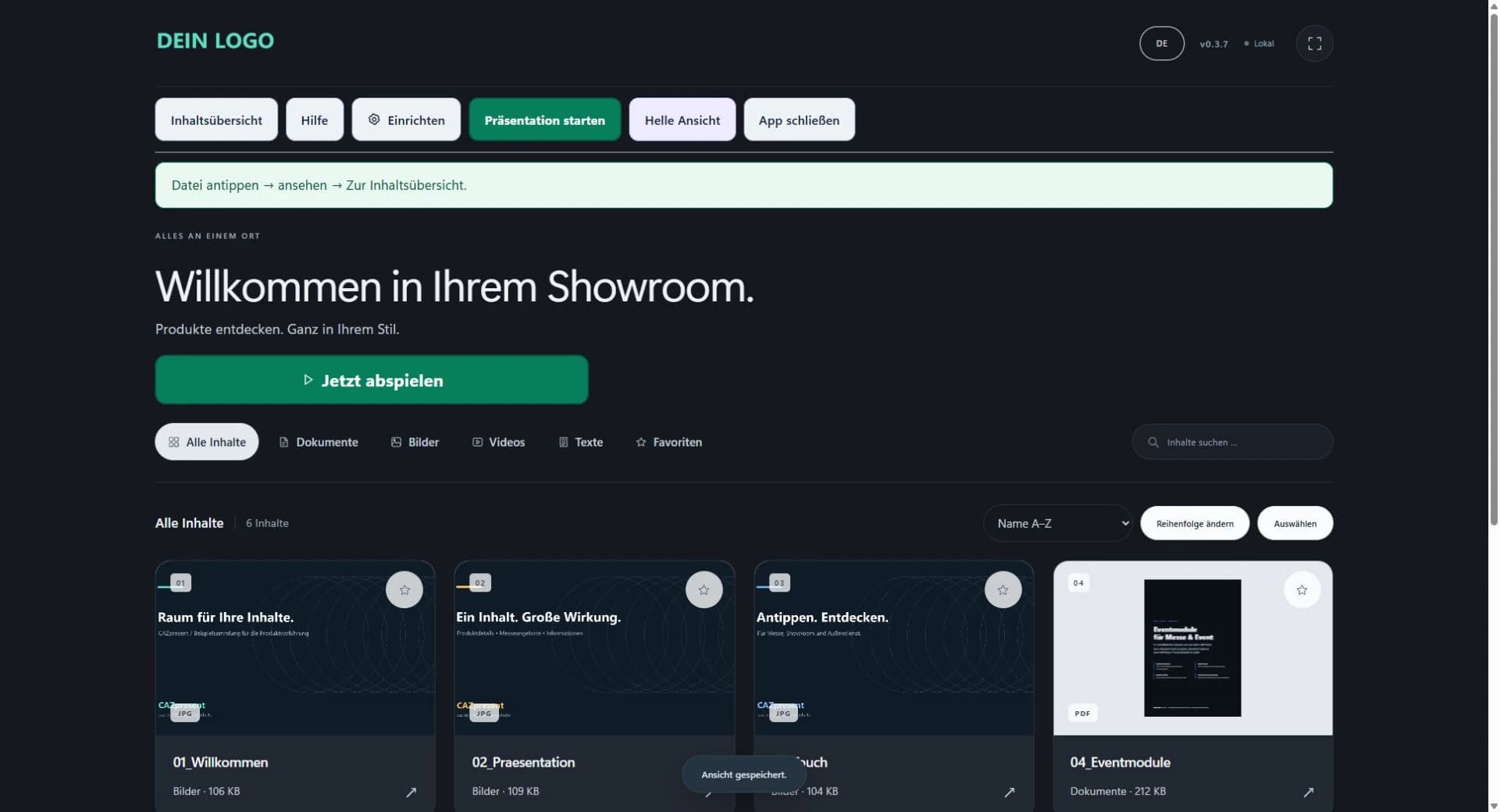
Task: Open the Eventmodule PDF thumbnail
Action: coord(1192,648)
